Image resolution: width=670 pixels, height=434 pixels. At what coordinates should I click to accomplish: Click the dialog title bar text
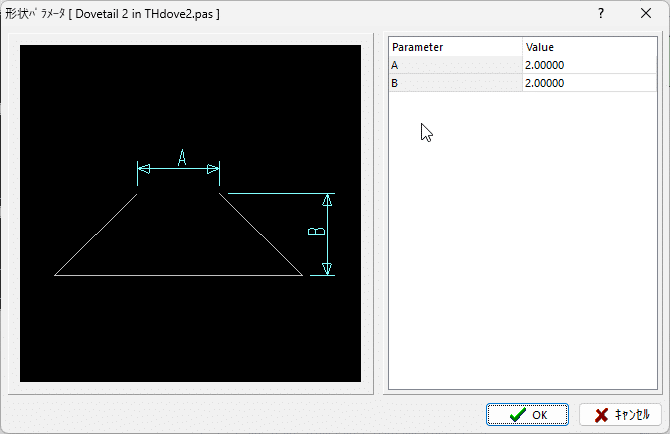112,14
